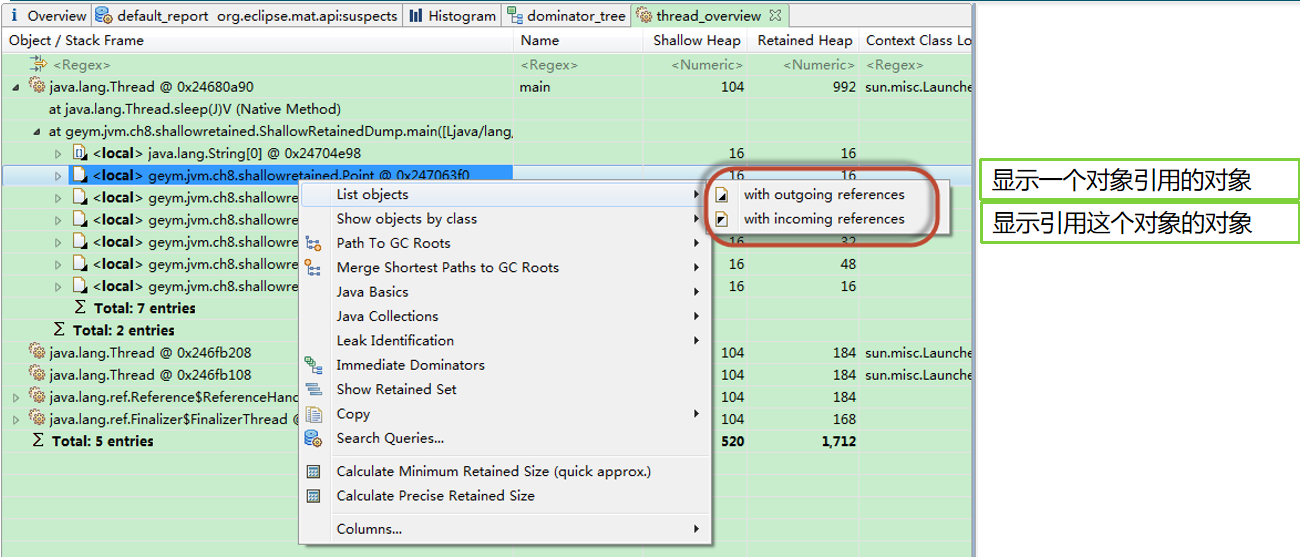Click the Show Retained Set icon

click(314, 390)
